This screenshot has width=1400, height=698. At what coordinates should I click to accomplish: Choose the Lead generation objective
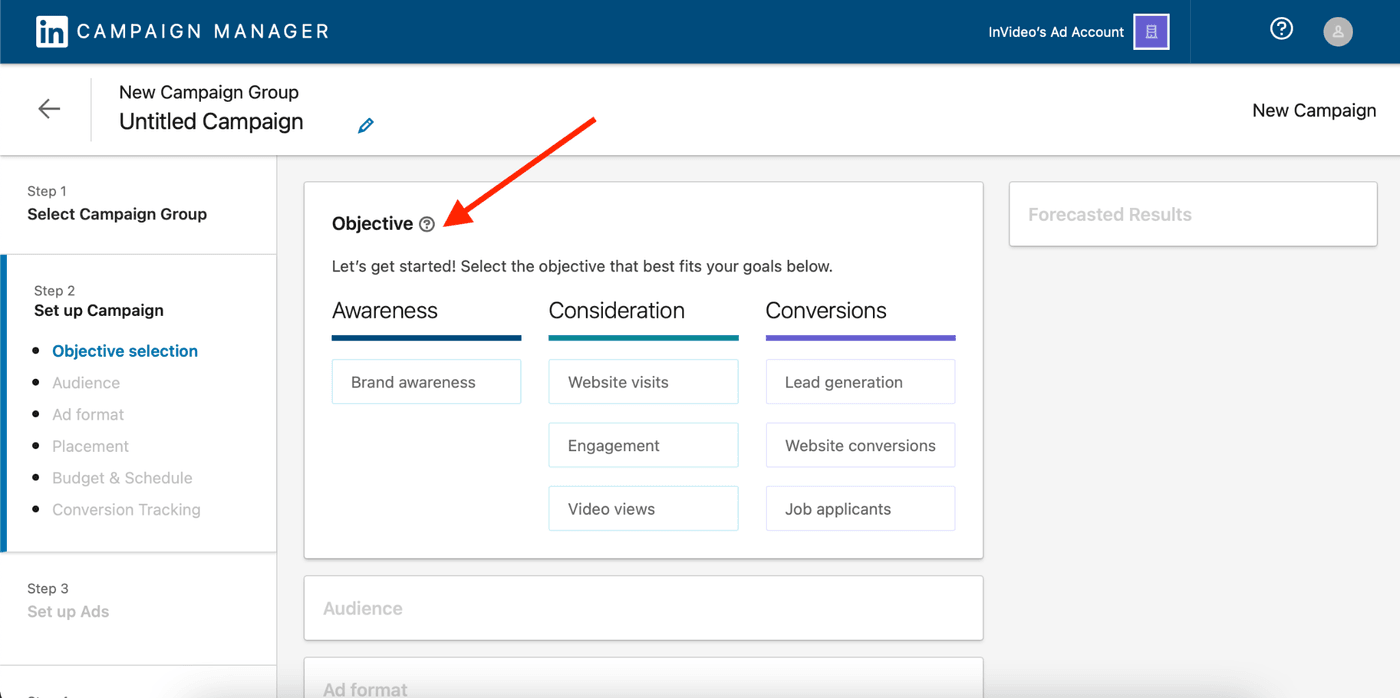860,381
